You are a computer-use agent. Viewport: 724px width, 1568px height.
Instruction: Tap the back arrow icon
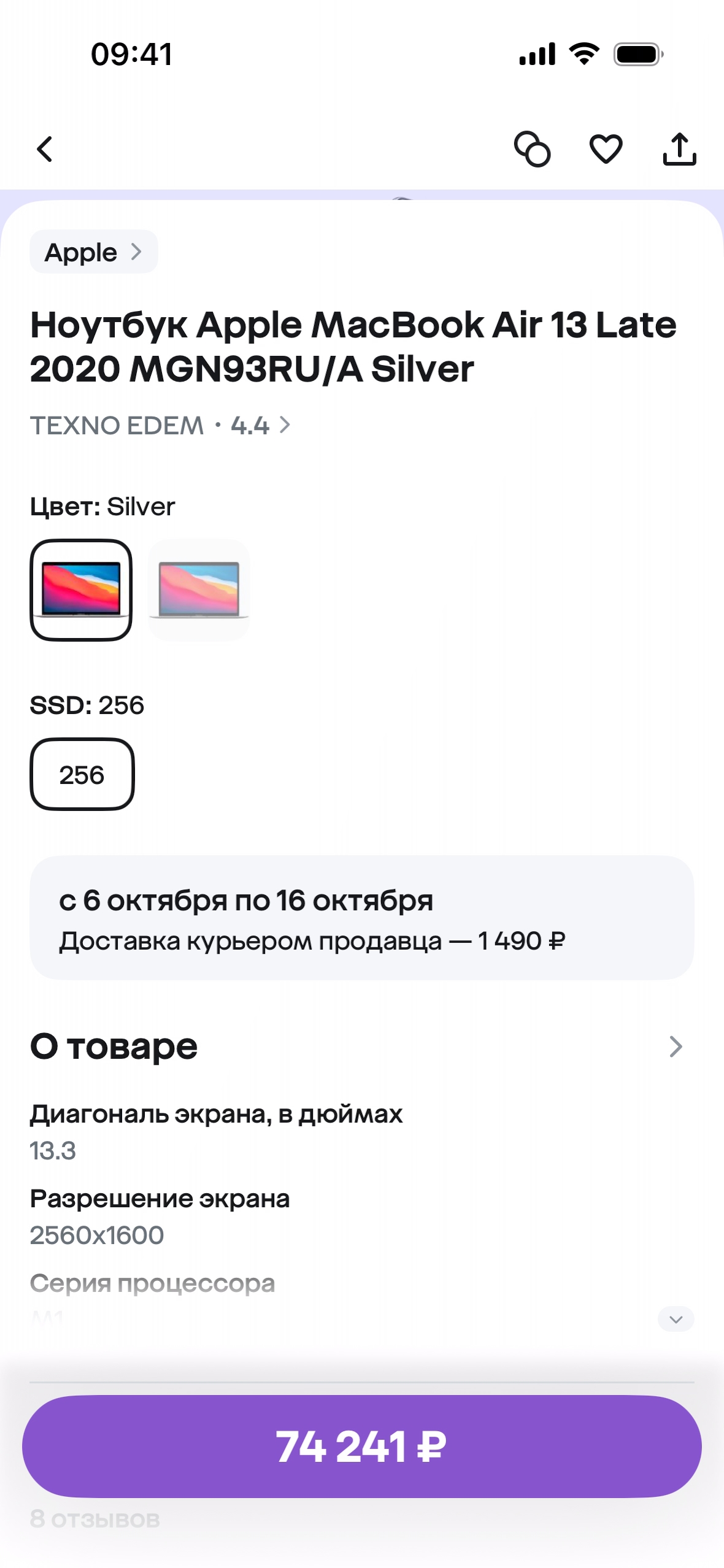point(45,149)
